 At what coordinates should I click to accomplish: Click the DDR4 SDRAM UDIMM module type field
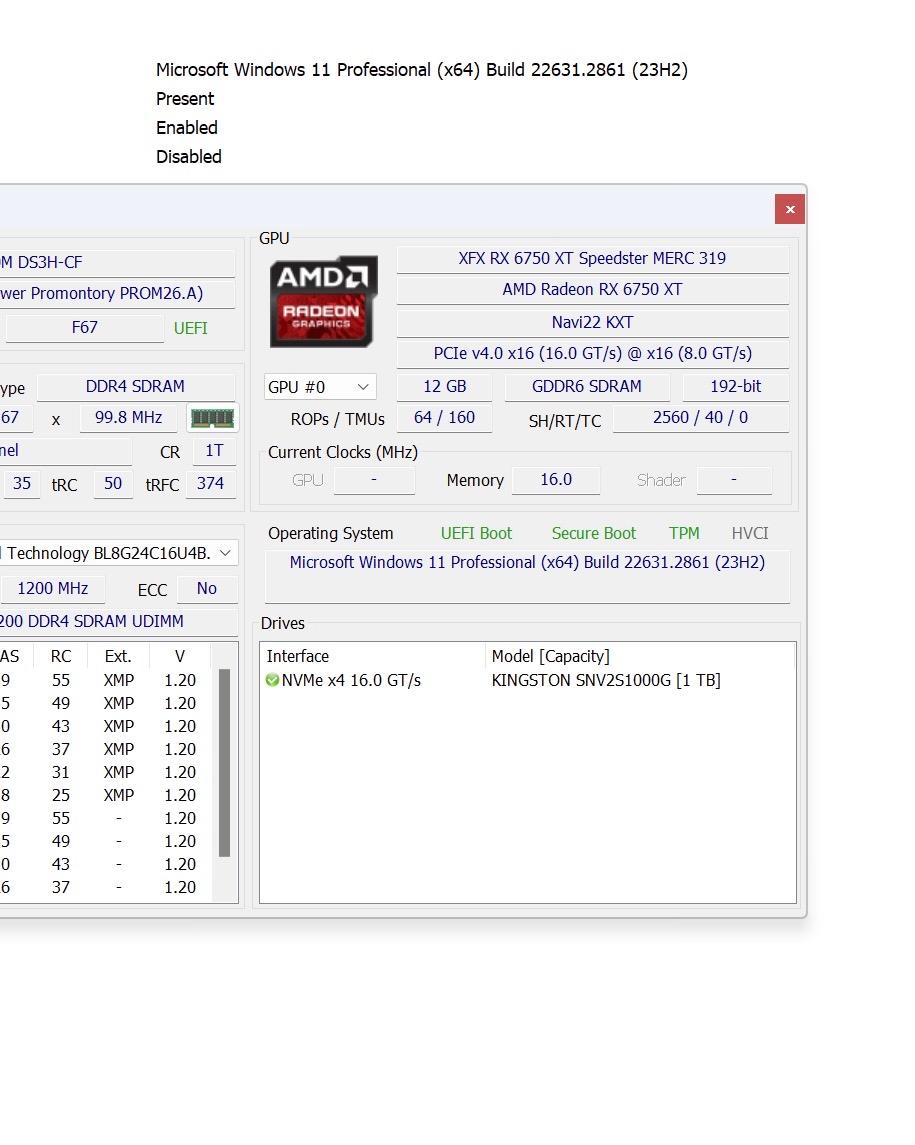pyautogui.click(x=118, y=621)
